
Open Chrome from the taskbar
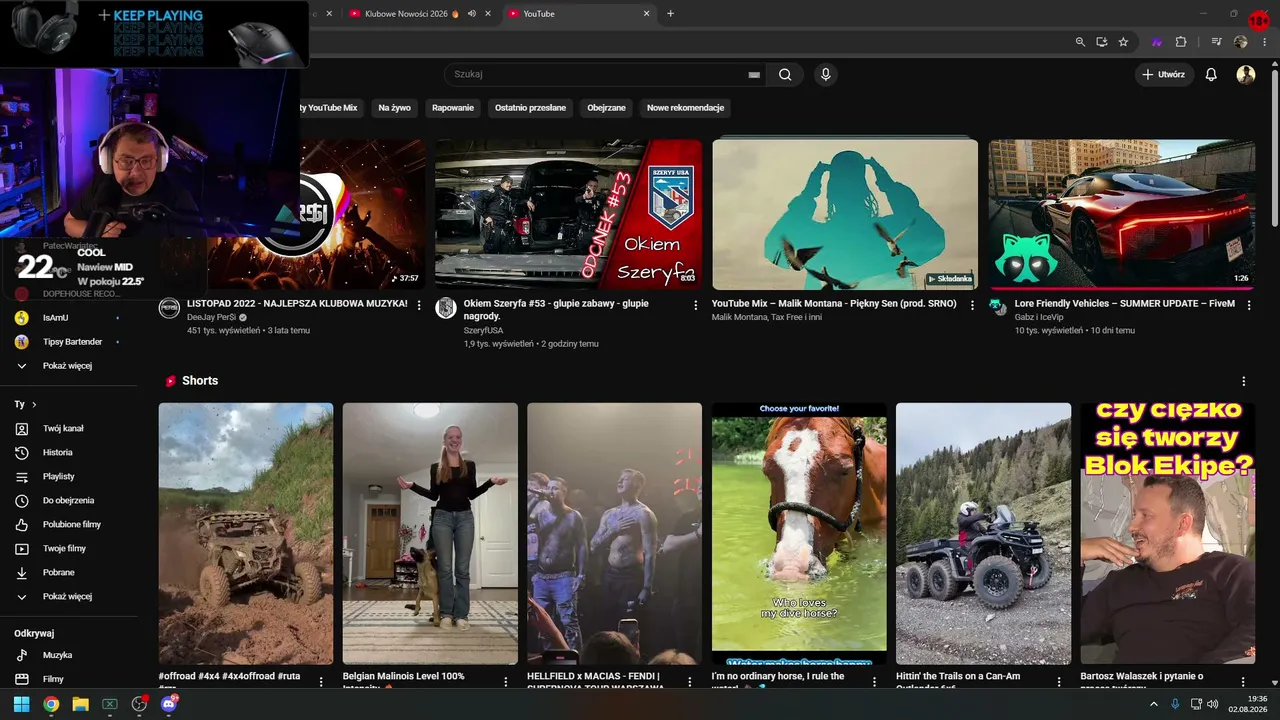[51, 704]
